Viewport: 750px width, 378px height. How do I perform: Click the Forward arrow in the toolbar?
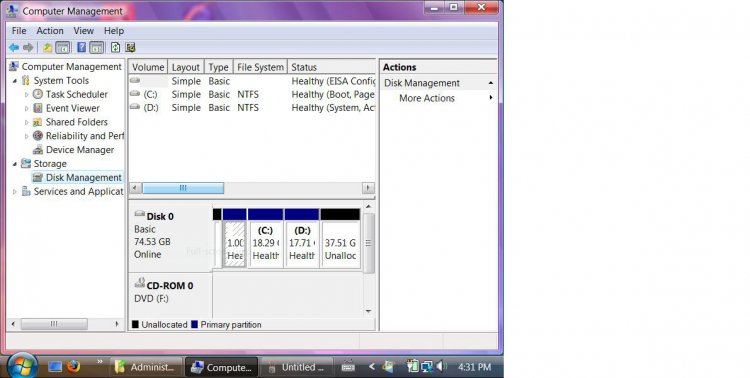(28, 47)
